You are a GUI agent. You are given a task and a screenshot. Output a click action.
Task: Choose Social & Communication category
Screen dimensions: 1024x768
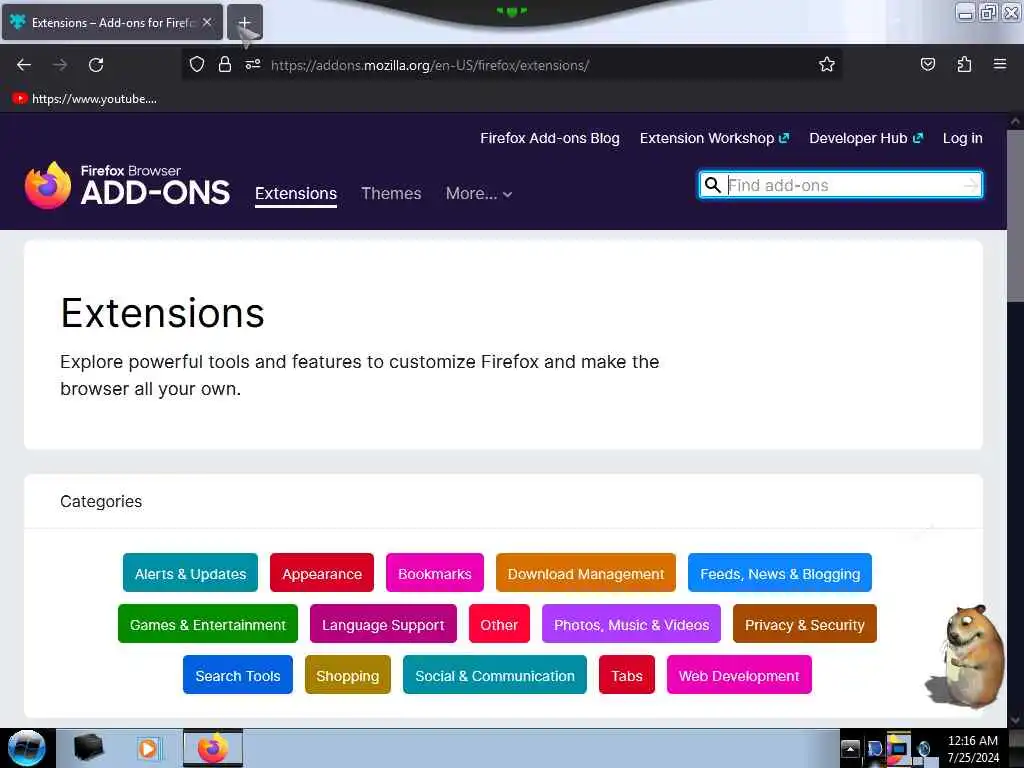click(495, 675)
